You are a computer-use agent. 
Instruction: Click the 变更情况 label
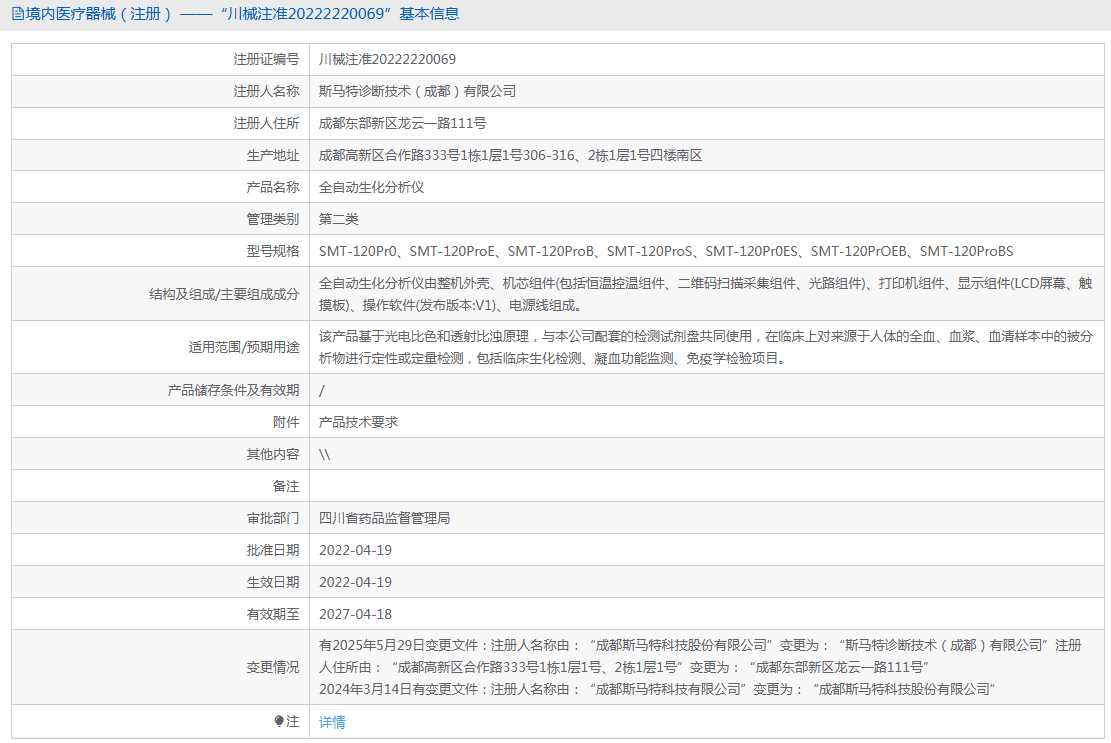point(273,667)
